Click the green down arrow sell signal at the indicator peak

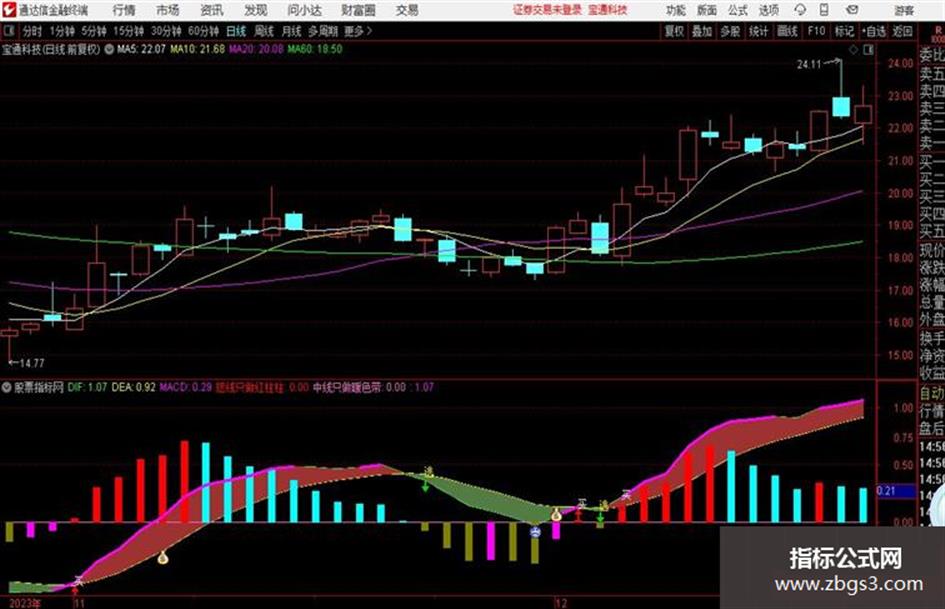(425, 486)
